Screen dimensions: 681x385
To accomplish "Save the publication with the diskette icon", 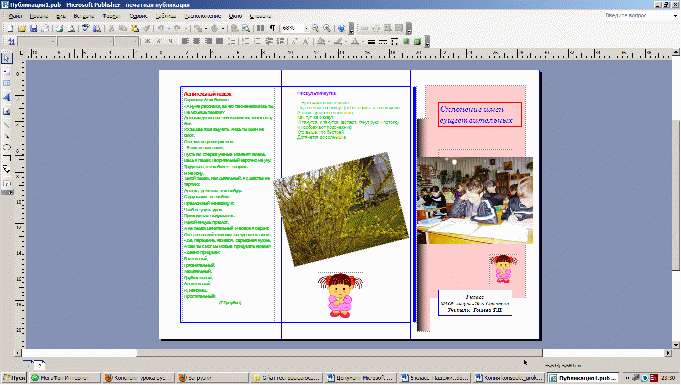I will [x=33, y=28].
